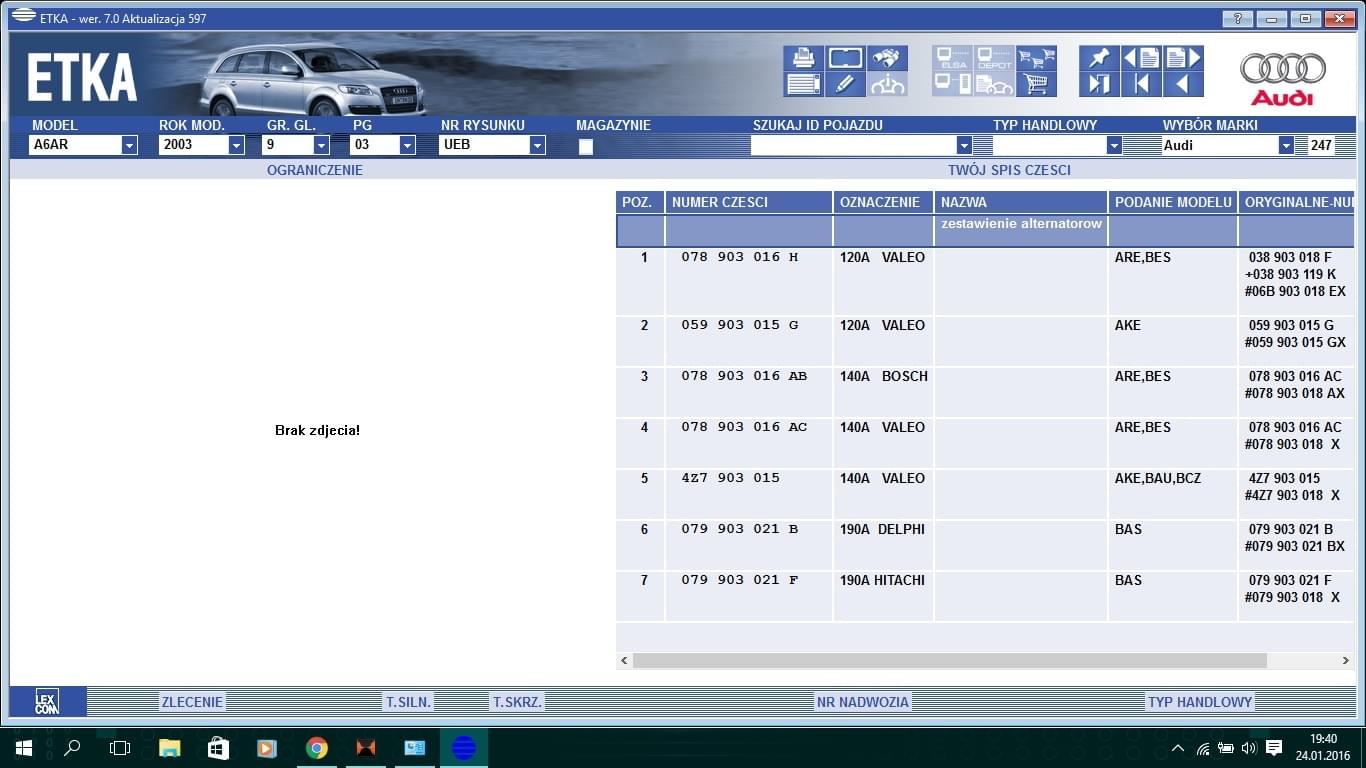Screen dimensions: 1366x768
Task: Select part number 079 903 021 B
Action: (740, 529)
